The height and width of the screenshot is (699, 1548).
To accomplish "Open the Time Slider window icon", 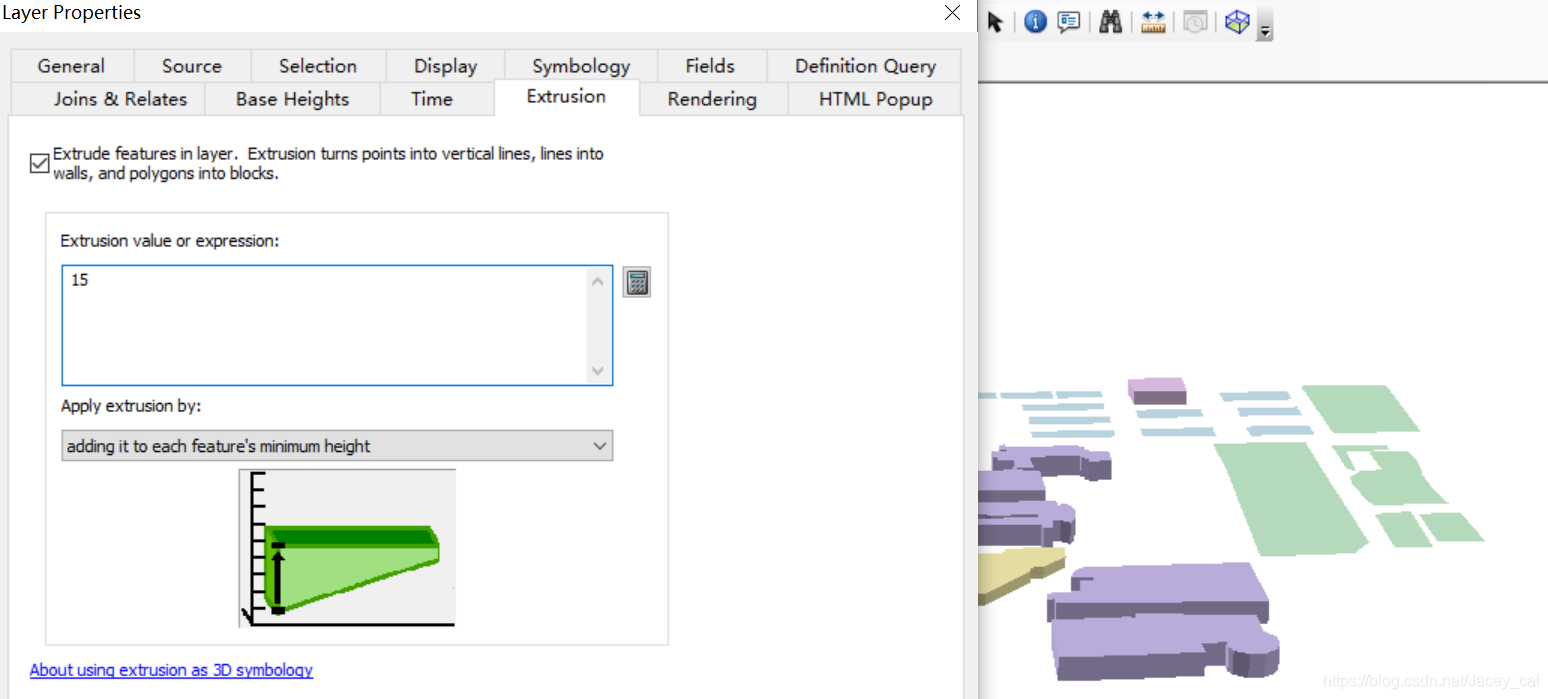I will pyautogui.click(x=1195, y=22).
